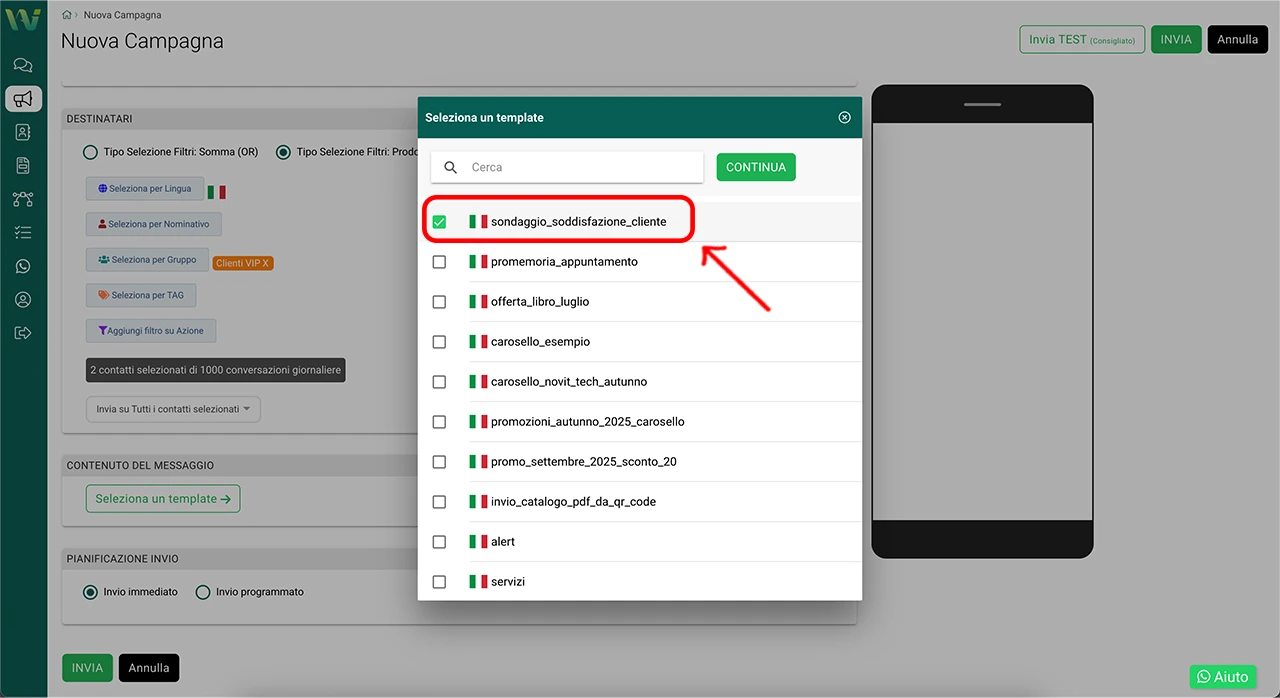The height and width of the screenshot is (698, 1280).
Task: Click the W logo at top left
Action: [x=23, y=19]
